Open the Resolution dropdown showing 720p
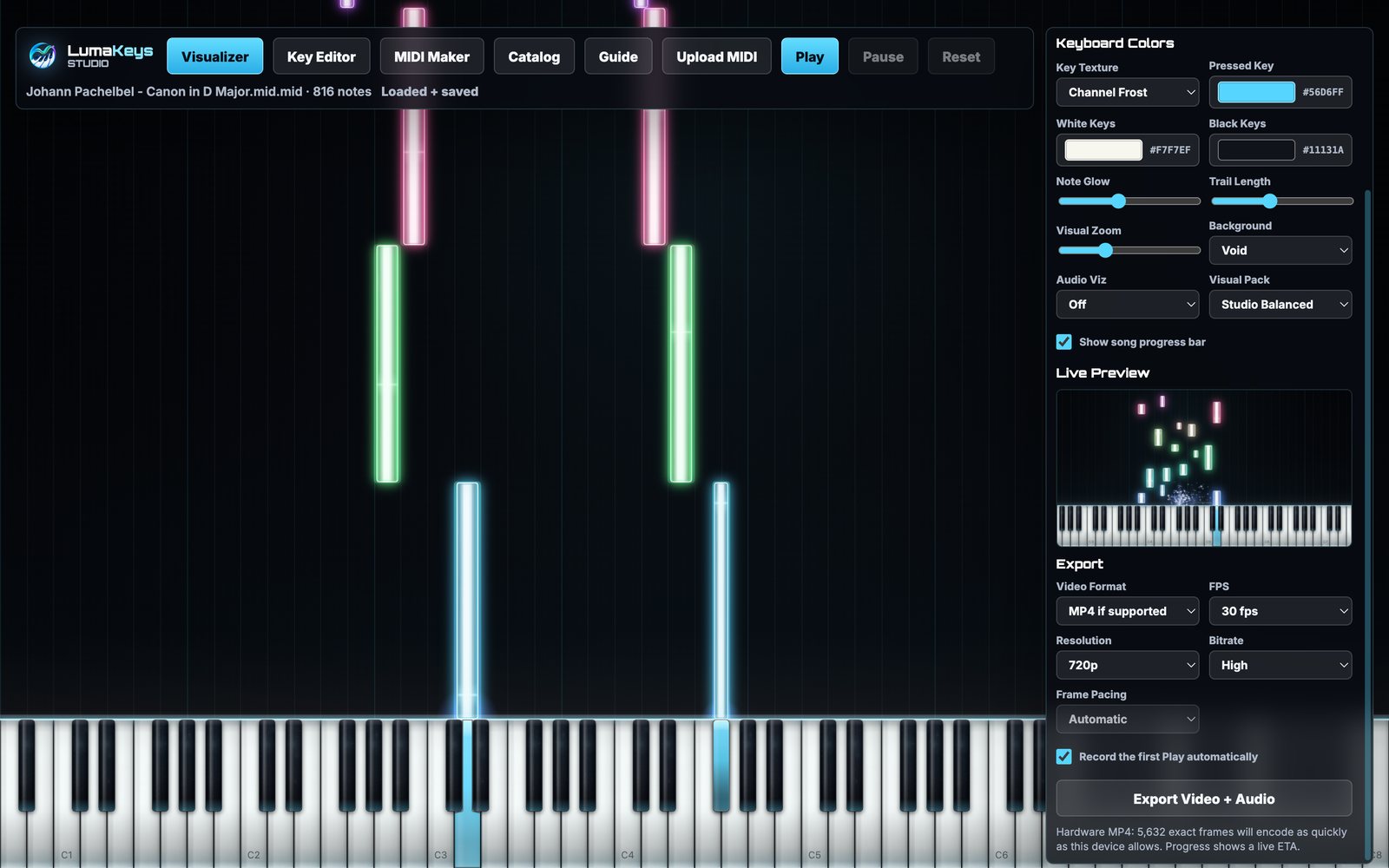Viewport: 1389px width, 868px height. click(x=1128, y=665)
